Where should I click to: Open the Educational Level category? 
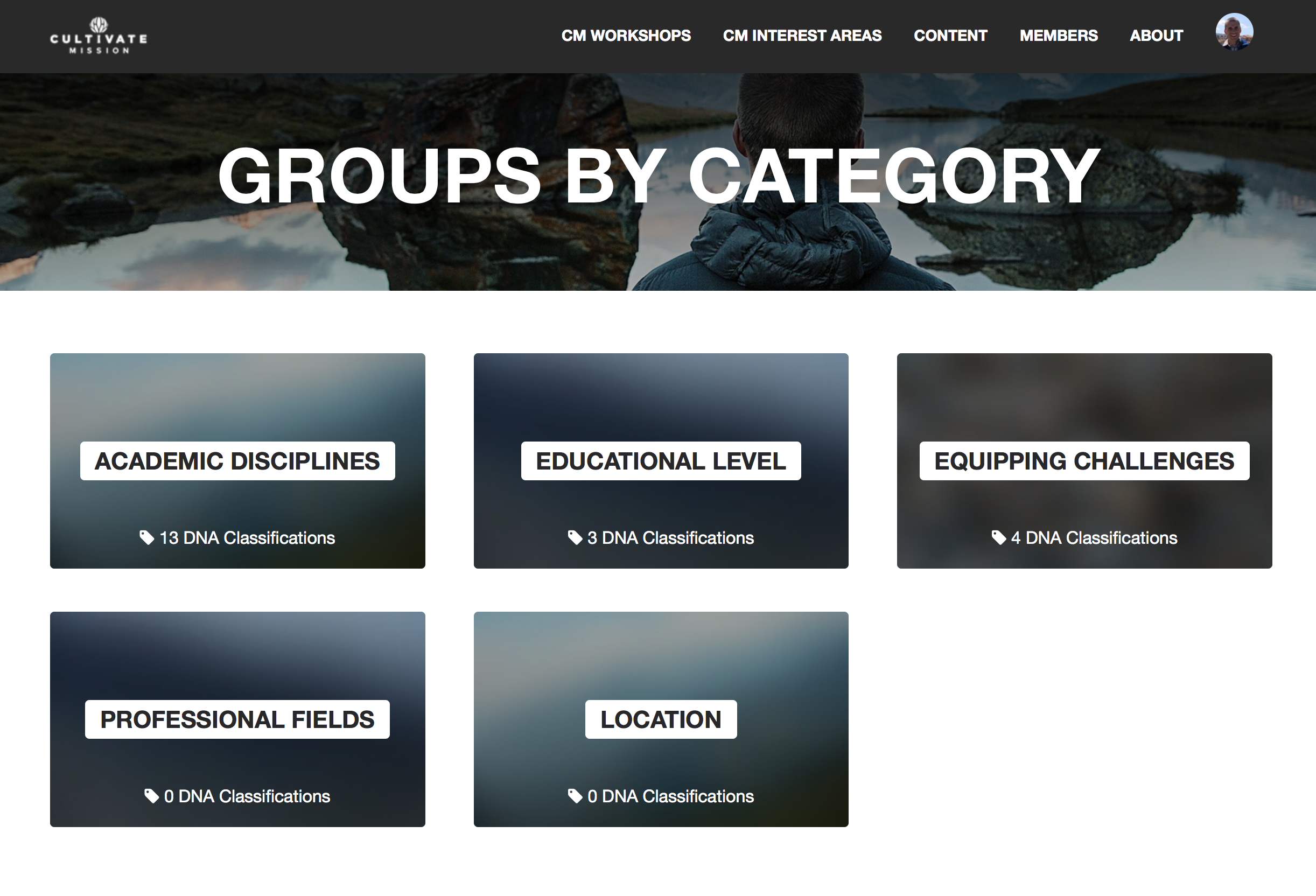tap(661, 461)
